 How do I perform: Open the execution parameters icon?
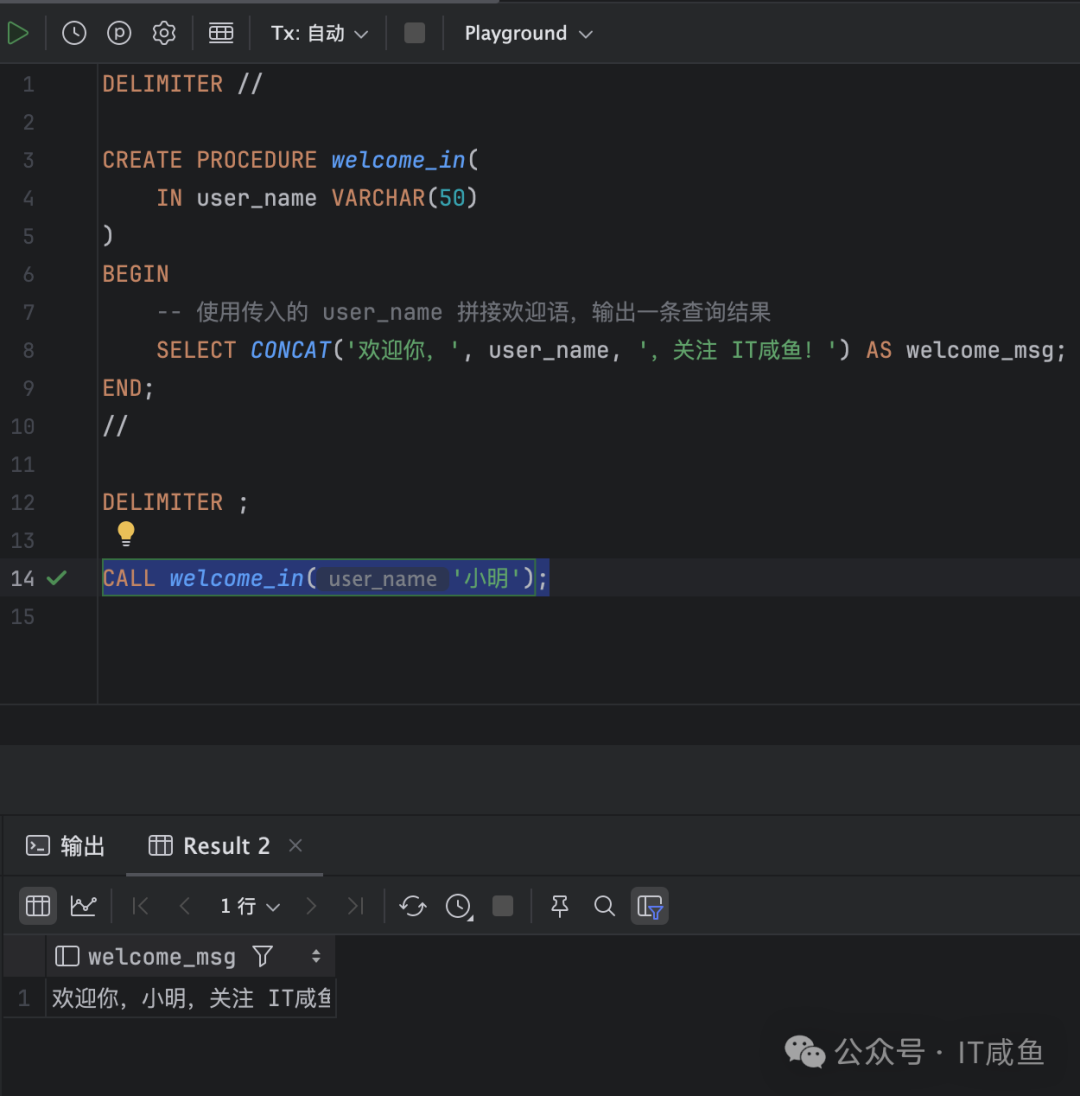pos(118,32)
